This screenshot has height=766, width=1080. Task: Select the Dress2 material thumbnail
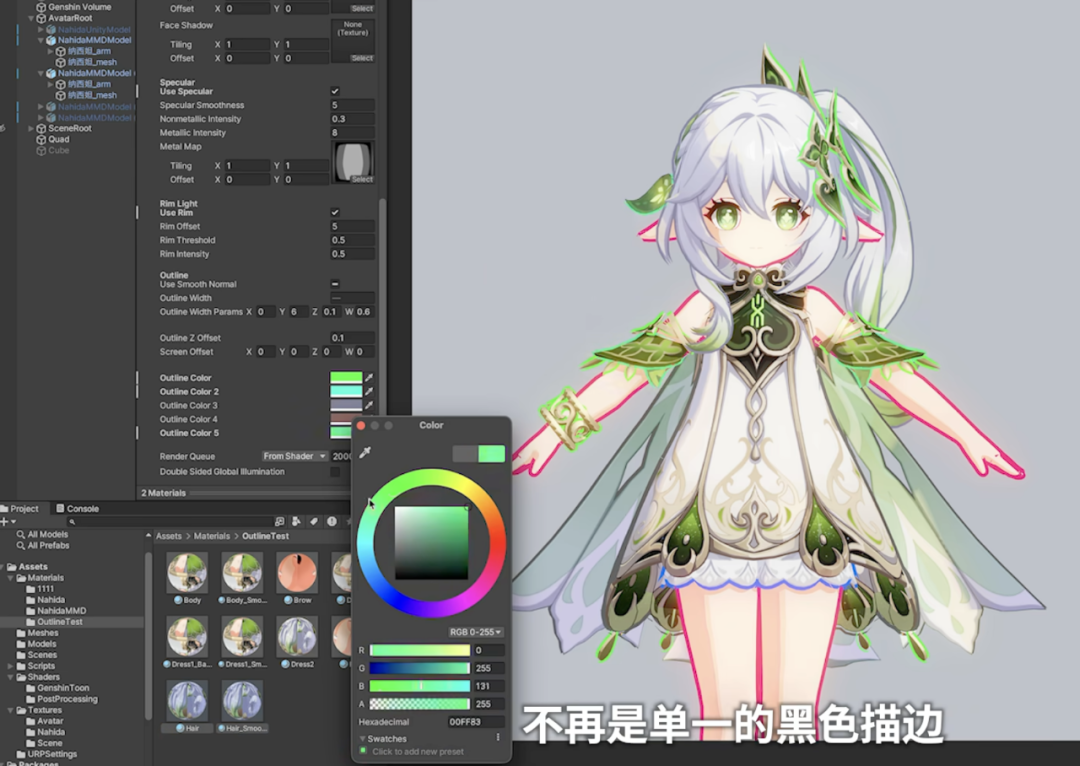298,636
